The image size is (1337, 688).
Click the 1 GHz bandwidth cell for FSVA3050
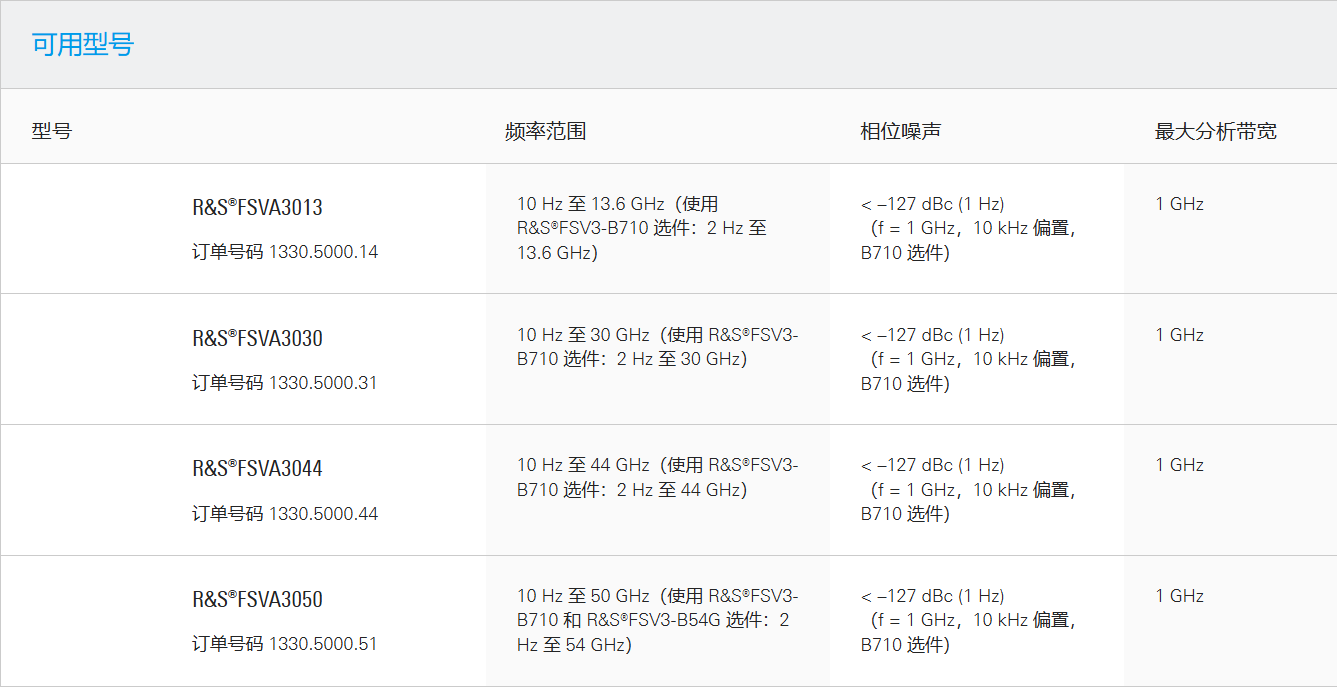[1180, 596]
